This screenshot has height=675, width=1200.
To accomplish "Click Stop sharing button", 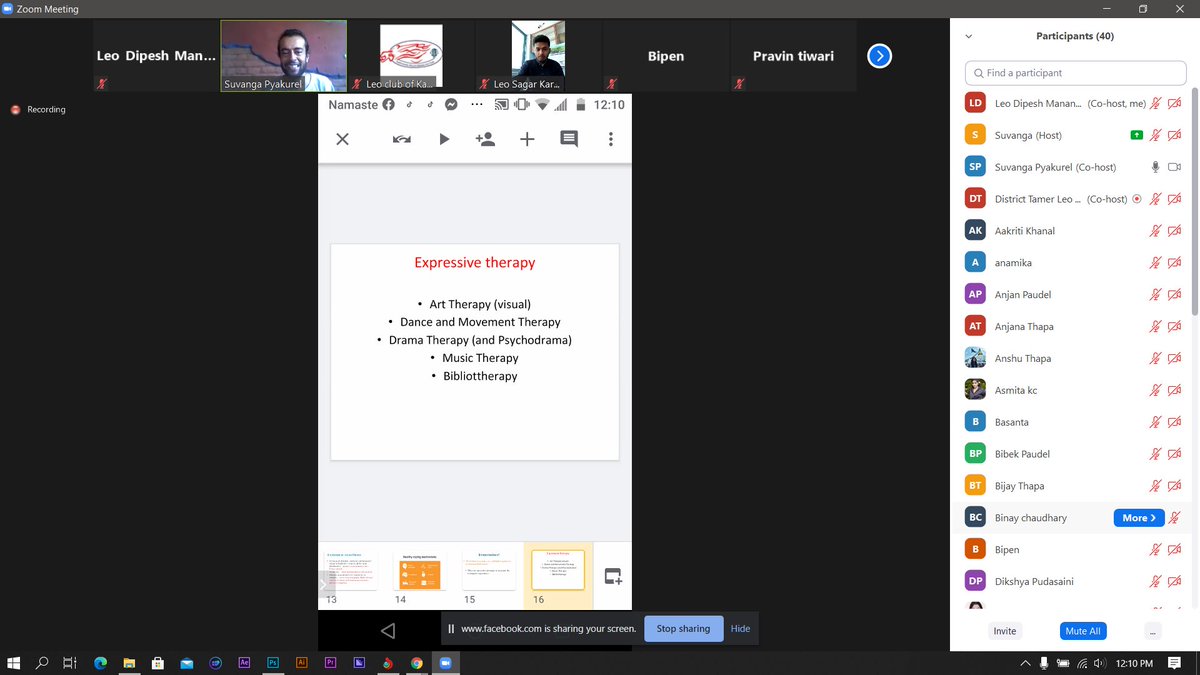I will (683, 629).
